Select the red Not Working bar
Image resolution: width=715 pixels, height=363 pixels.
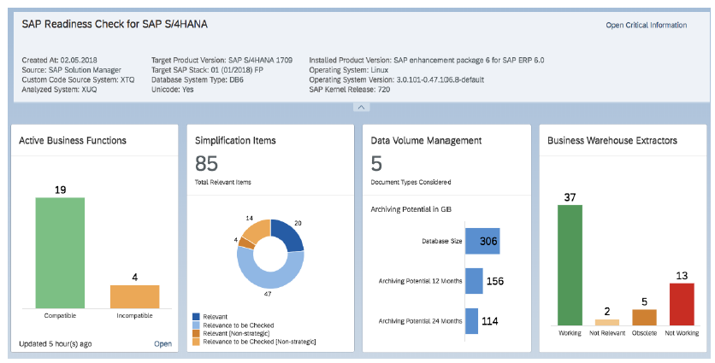point(682,304)
